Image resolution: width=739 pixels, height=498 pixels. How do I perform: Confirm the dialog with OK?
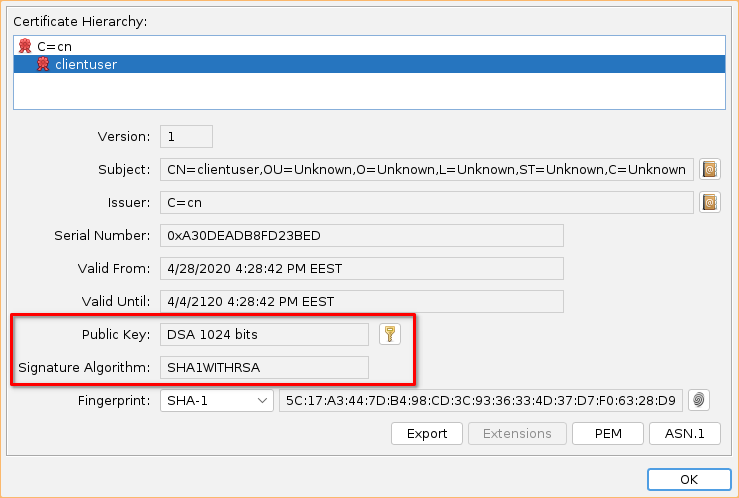tap(689, 480)
